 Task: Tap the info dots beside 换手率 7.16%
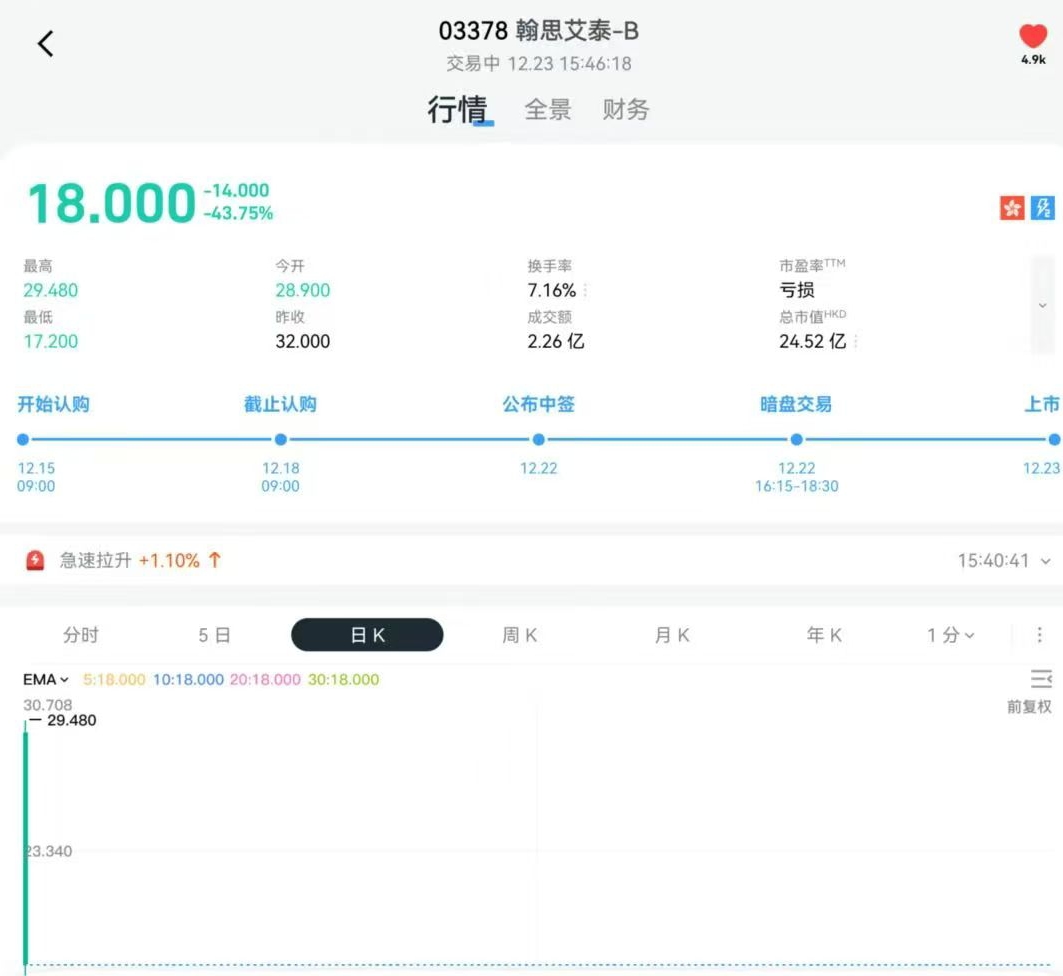click(585, 291)
